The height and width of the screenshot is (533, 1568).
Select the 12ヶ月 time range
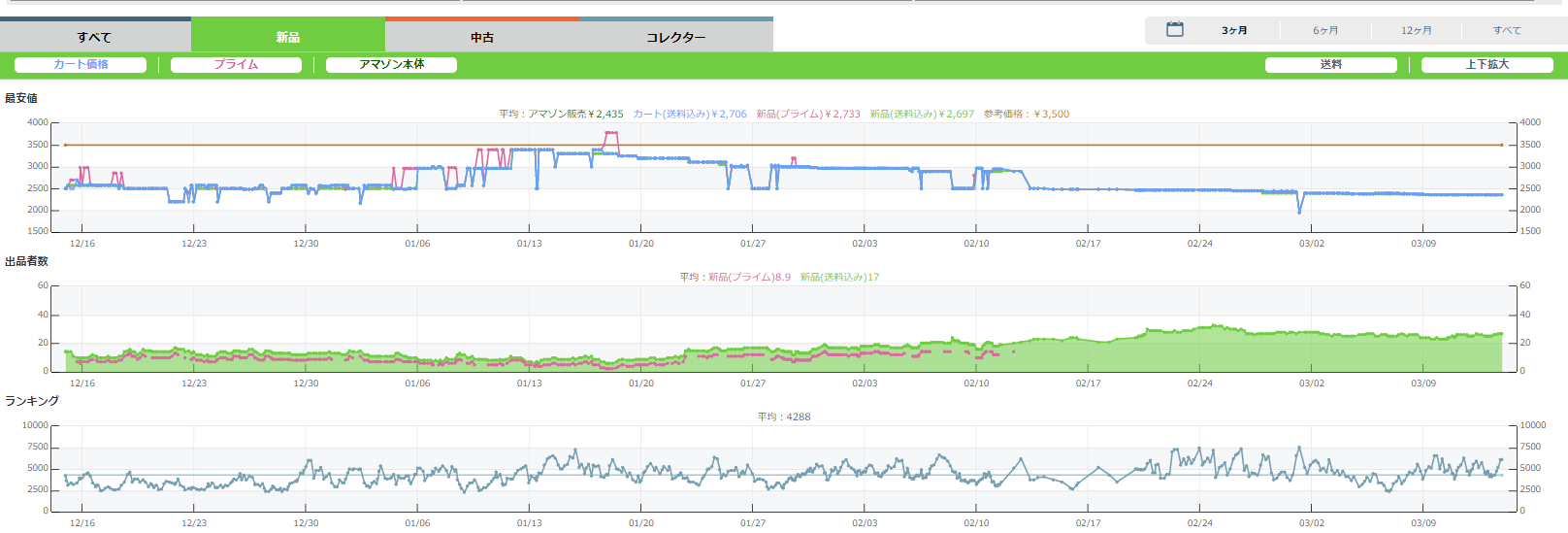(1416, 31)
